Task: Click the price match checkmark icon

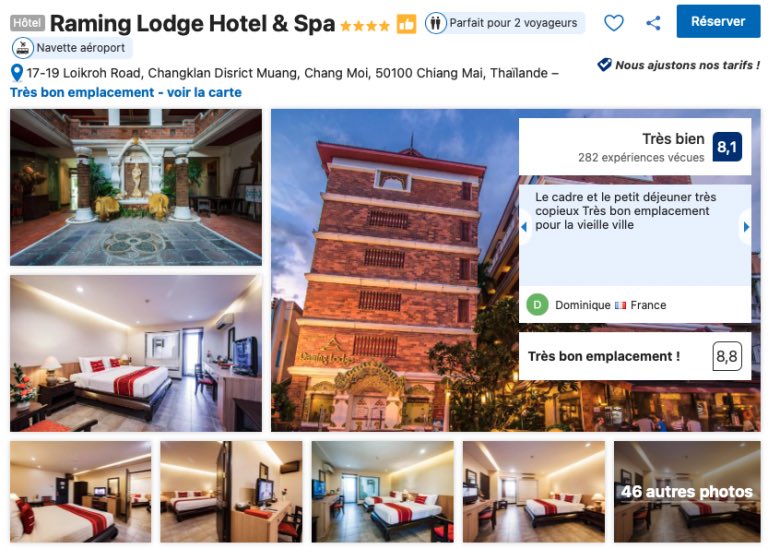Action: (604, 64)
